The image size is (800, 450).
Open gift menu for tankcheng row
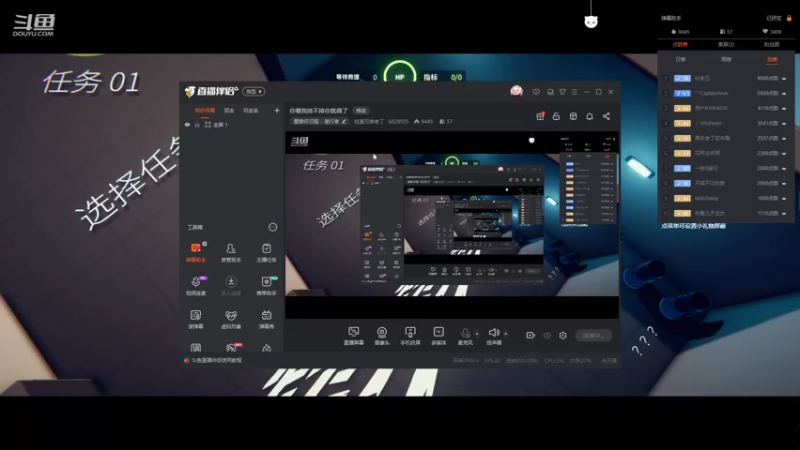[784, 198]
